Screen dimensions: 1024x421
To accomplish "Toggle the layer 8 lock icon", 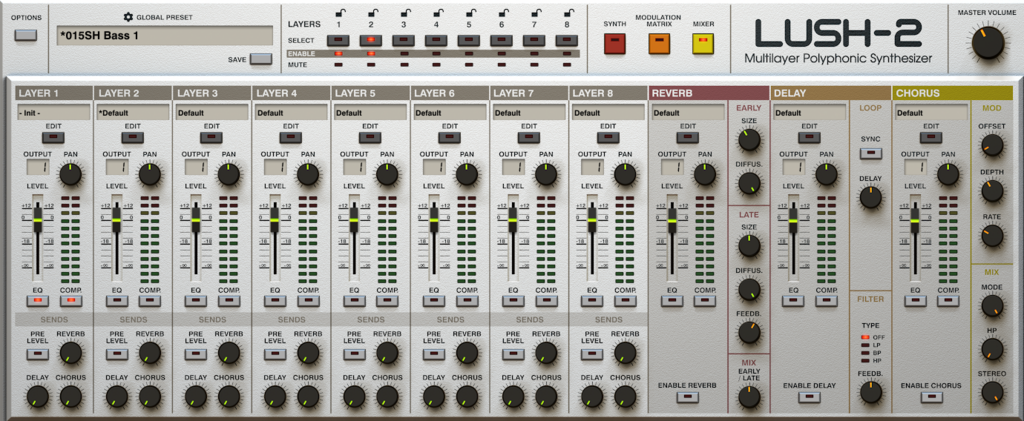I will click(567, 12).
